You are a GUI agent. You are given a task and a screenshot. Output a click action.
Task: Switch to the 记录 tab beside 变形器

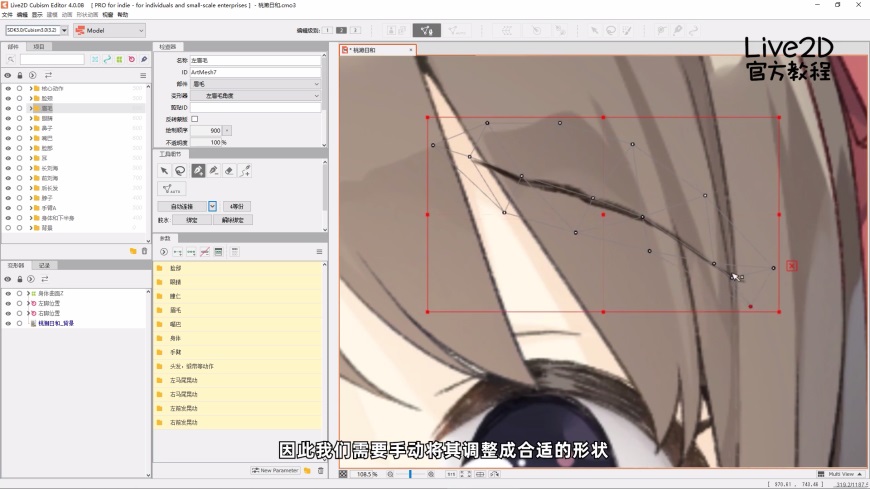pos(44,265)
